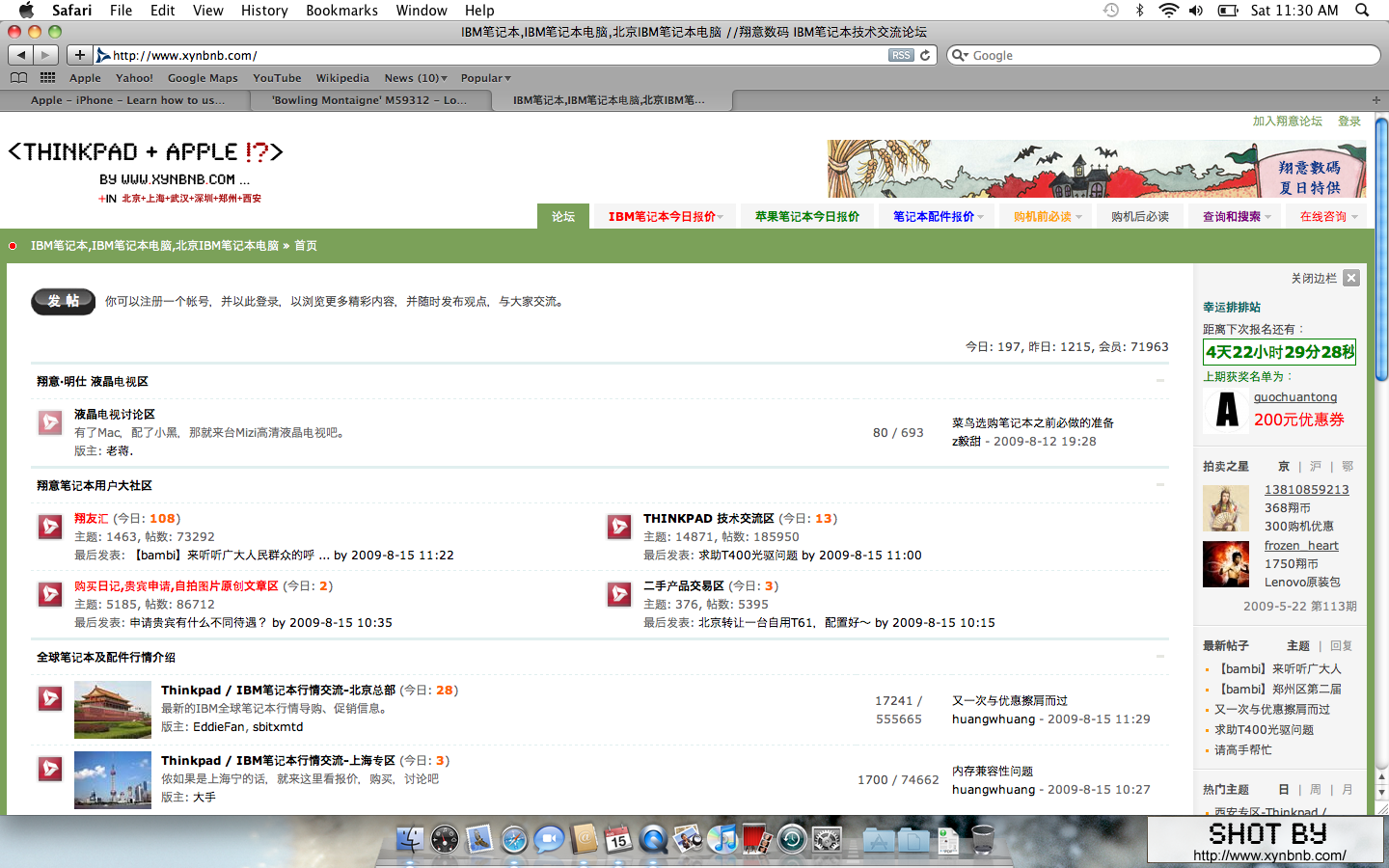Collapse 翔意笔记本用户大社区 section
The width and height of the screenshot is (1389, 868).
pyautogui.click(x=1160, y=485)
